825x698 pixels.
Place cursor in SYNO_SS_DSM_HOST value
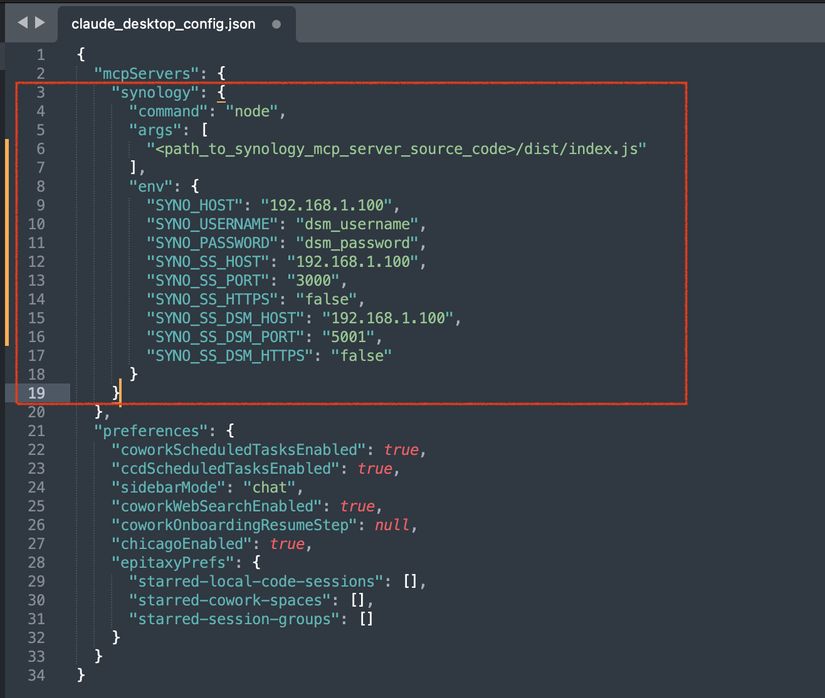click(388, 318)
